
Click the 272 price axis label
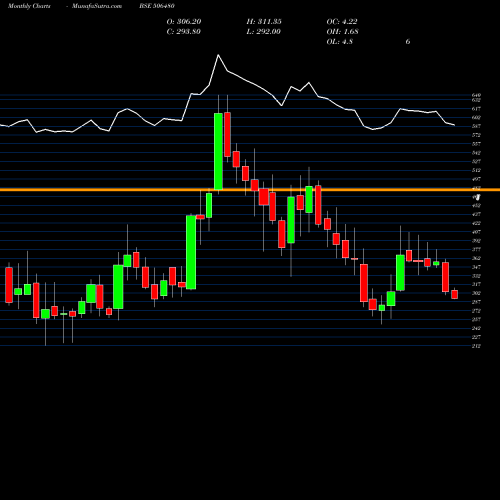tap(476, 311)
